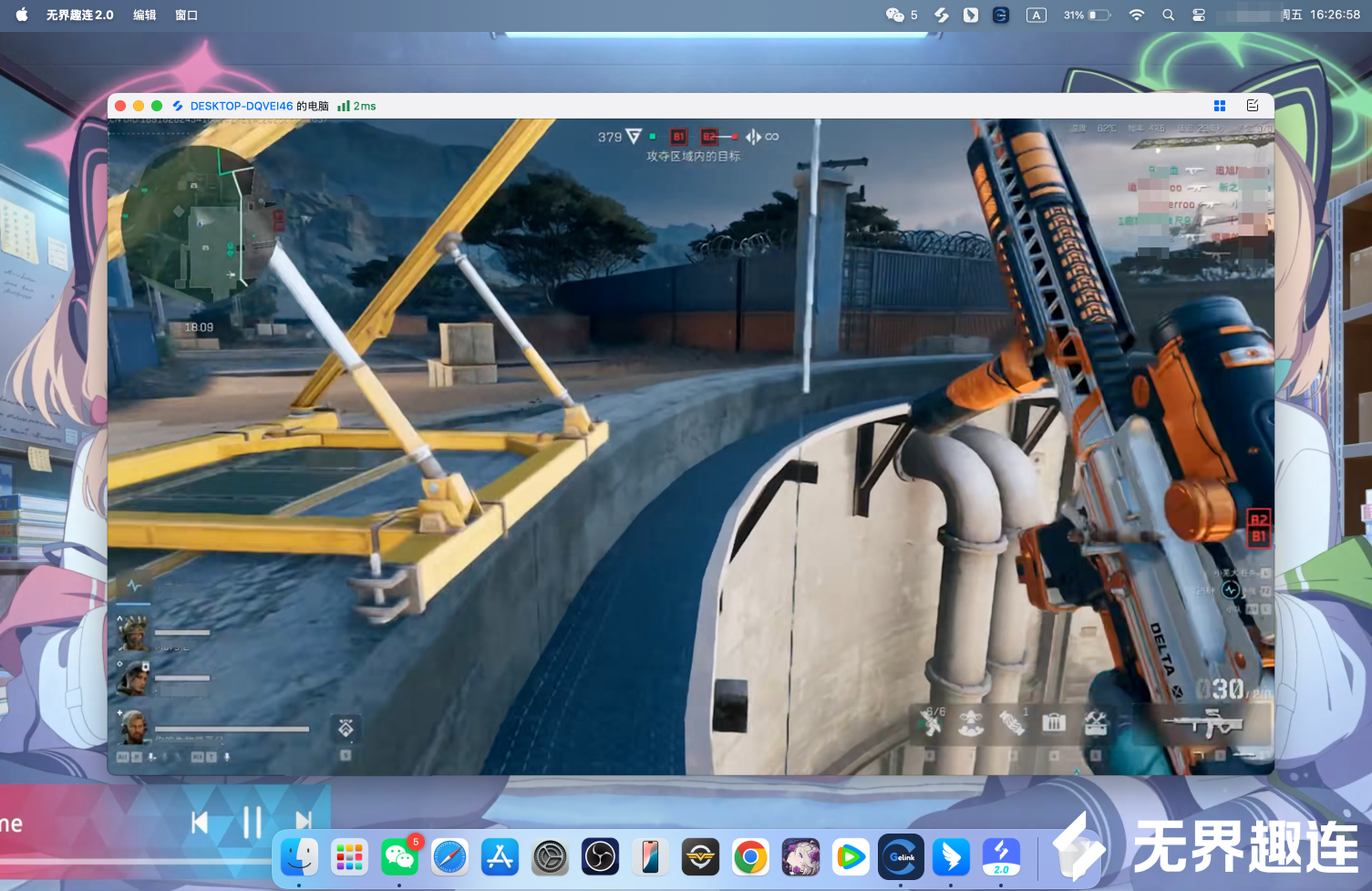Click the B2 objective marker in top HUD

709,137
